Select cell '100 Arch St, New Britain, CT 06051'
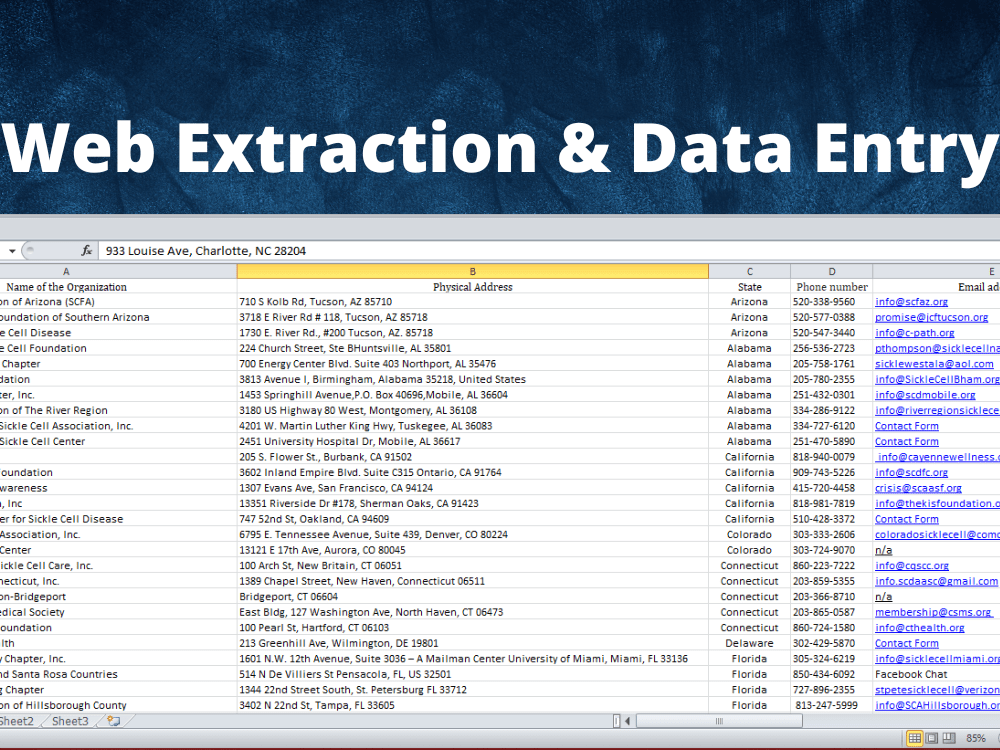1000x750 pixels. 473,566
